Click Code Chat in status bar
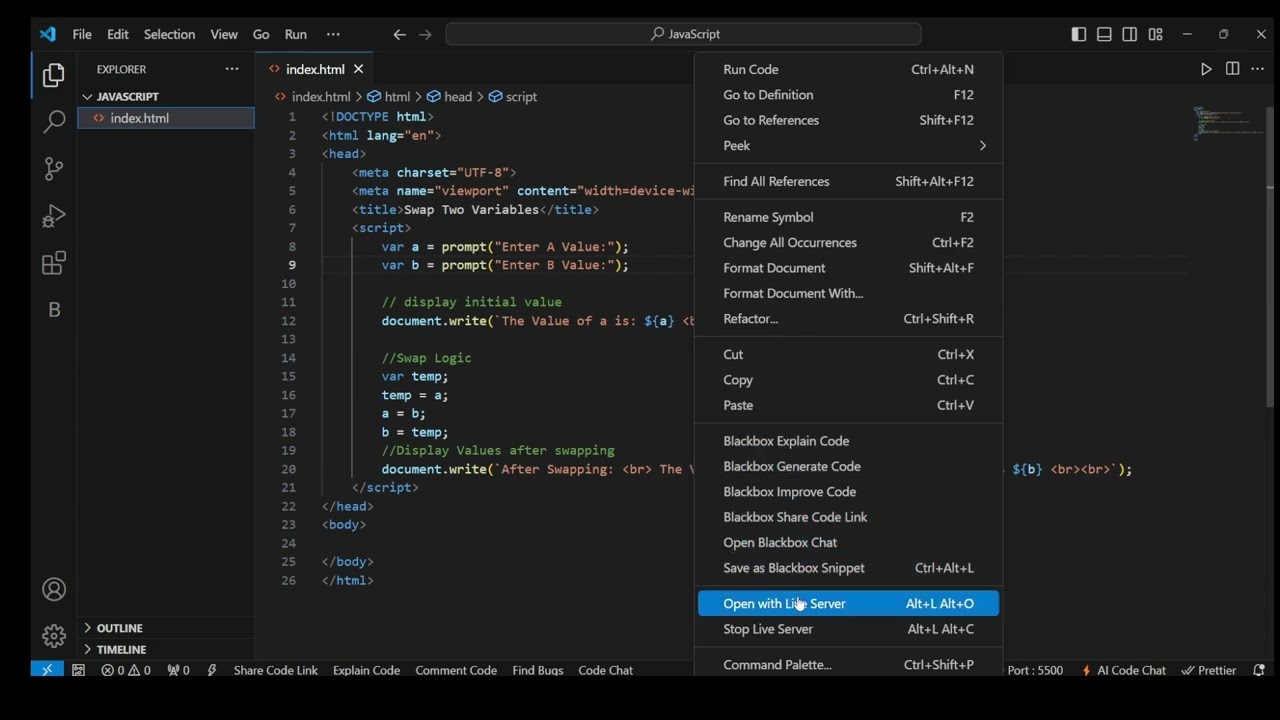1280x720 pixels. 605,670
